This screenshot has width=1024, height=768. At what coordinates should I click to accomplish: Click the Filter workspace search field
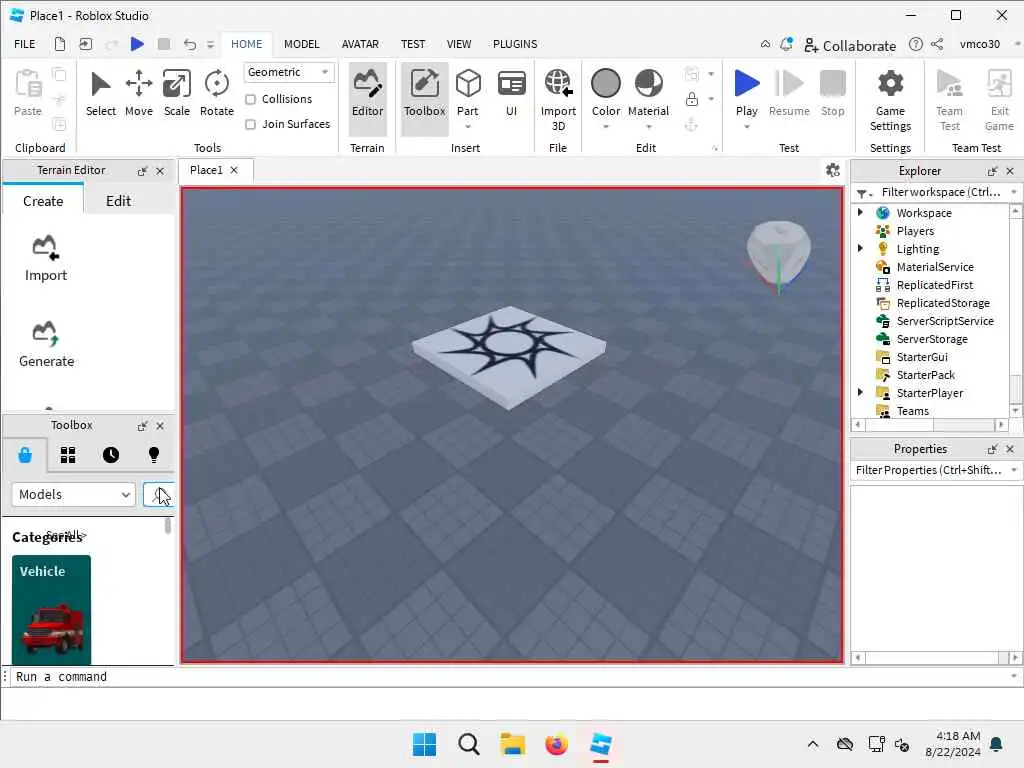940,192
